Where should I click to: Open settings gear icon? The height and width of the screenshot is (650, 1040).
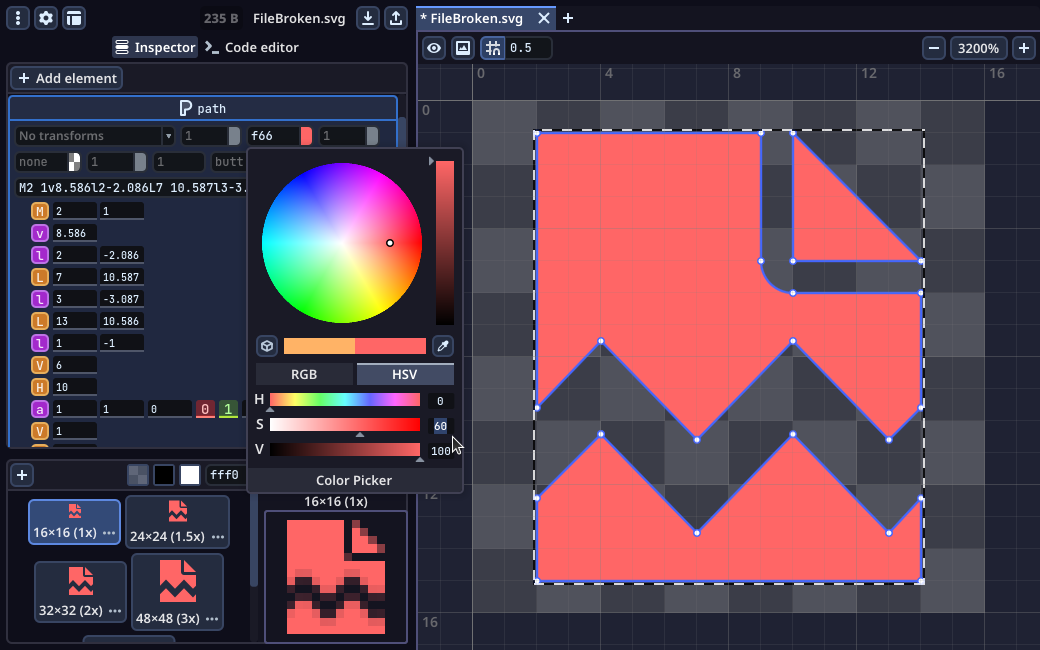[46, 18]
